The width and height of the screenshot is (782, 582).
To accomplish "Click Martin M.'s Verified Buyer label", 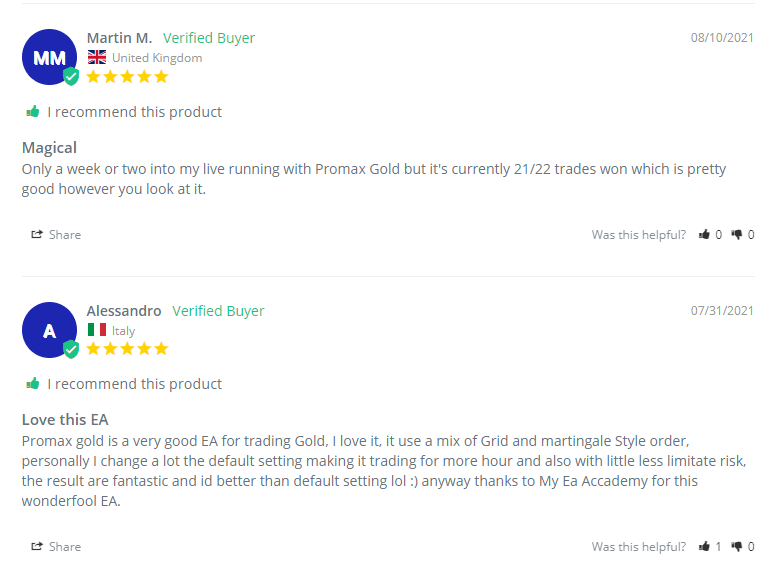I will point(209,38).
